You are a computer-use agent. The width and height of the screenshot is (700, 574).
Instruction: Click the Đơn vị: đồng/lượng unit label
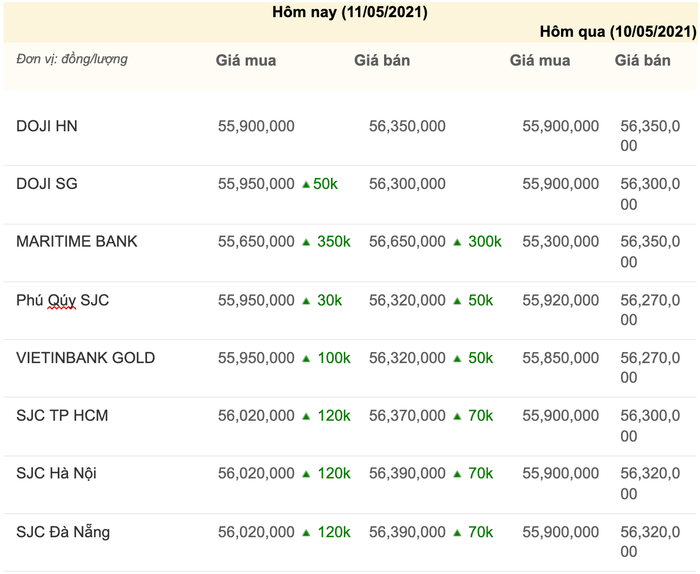(x=72, y=59)
